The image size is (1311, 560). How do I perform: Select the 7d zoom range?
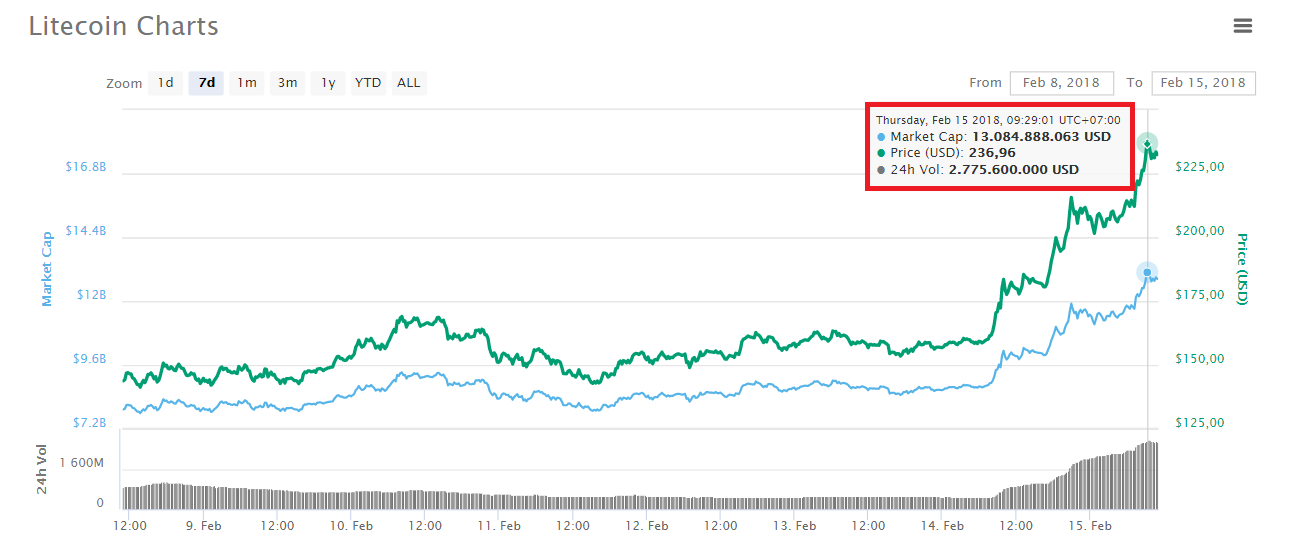[206, 83]
